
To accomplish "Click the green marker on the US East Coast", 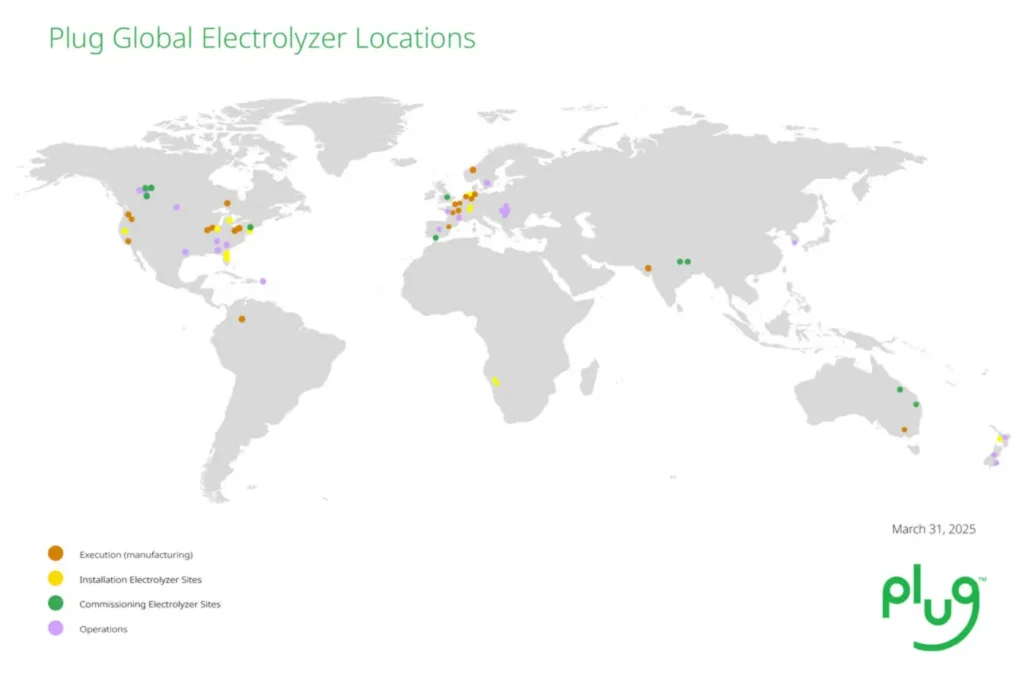I will pos(250,228).
